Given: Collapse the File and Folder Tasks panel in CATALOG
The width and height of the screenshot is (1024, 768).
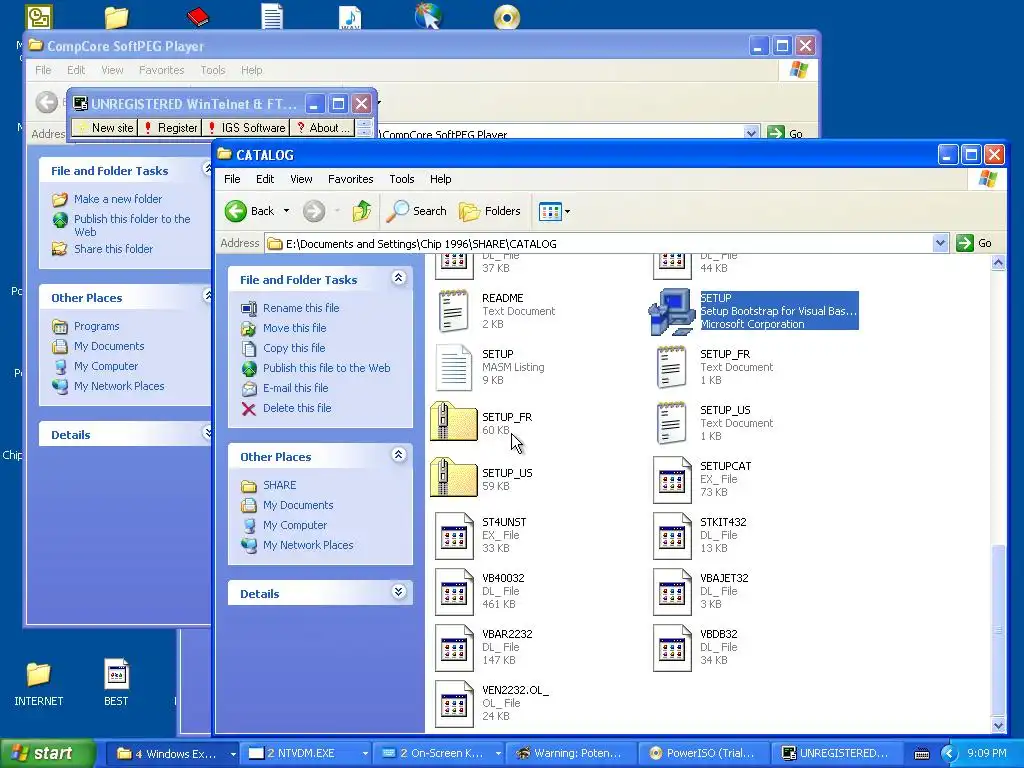Looking at the screenshot, I should click(x=398, y=278).
